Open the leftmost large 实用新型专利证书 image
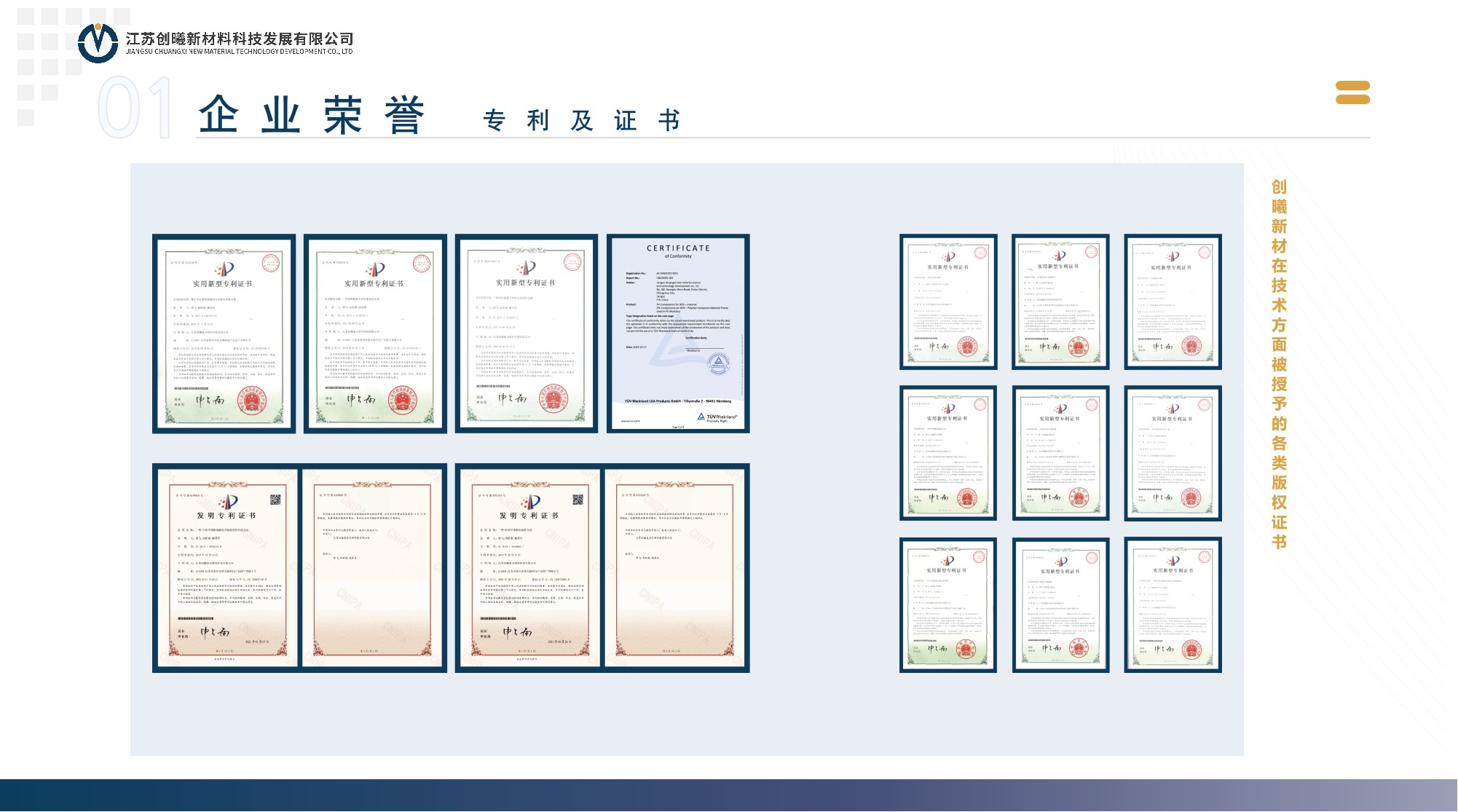This screenshot has width=1458, height=812. click(224, 334)
